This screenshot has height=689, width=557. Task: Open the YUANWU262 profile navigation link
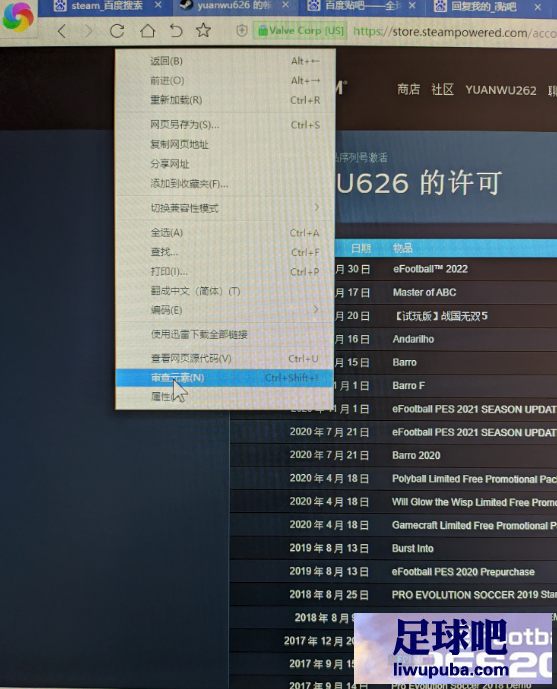pos(501,90)
